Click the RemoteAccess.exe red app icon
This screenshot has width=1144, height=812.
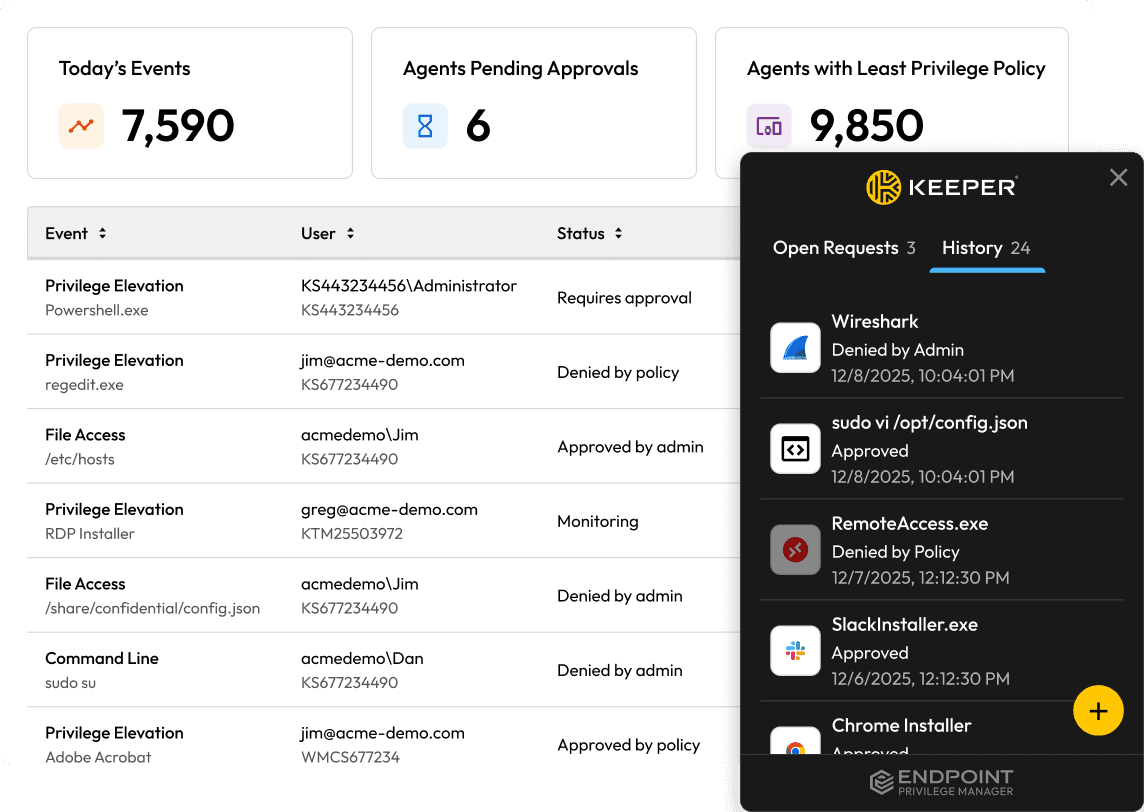pyautogui.click(x=795, y=549)
